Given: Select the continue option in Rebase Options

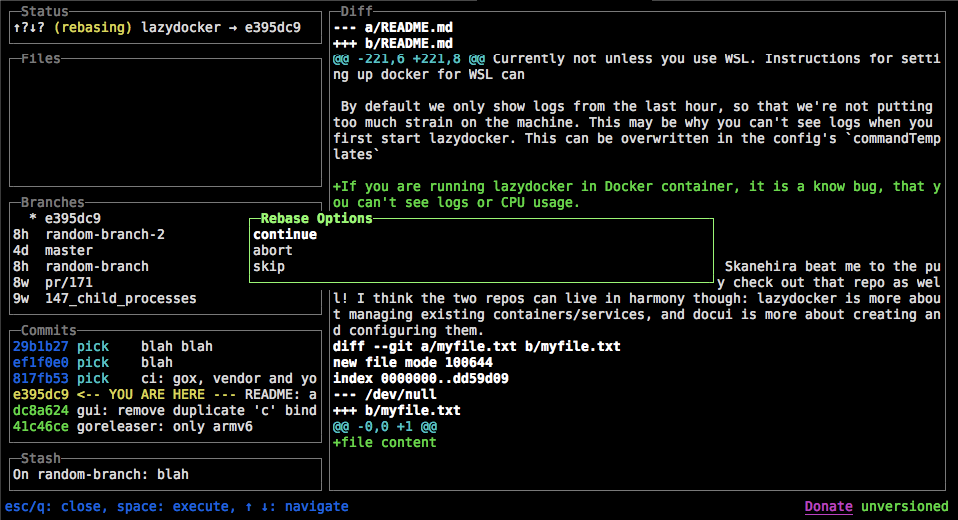Looking at the screenshot, I should click(x=481, y=235).
